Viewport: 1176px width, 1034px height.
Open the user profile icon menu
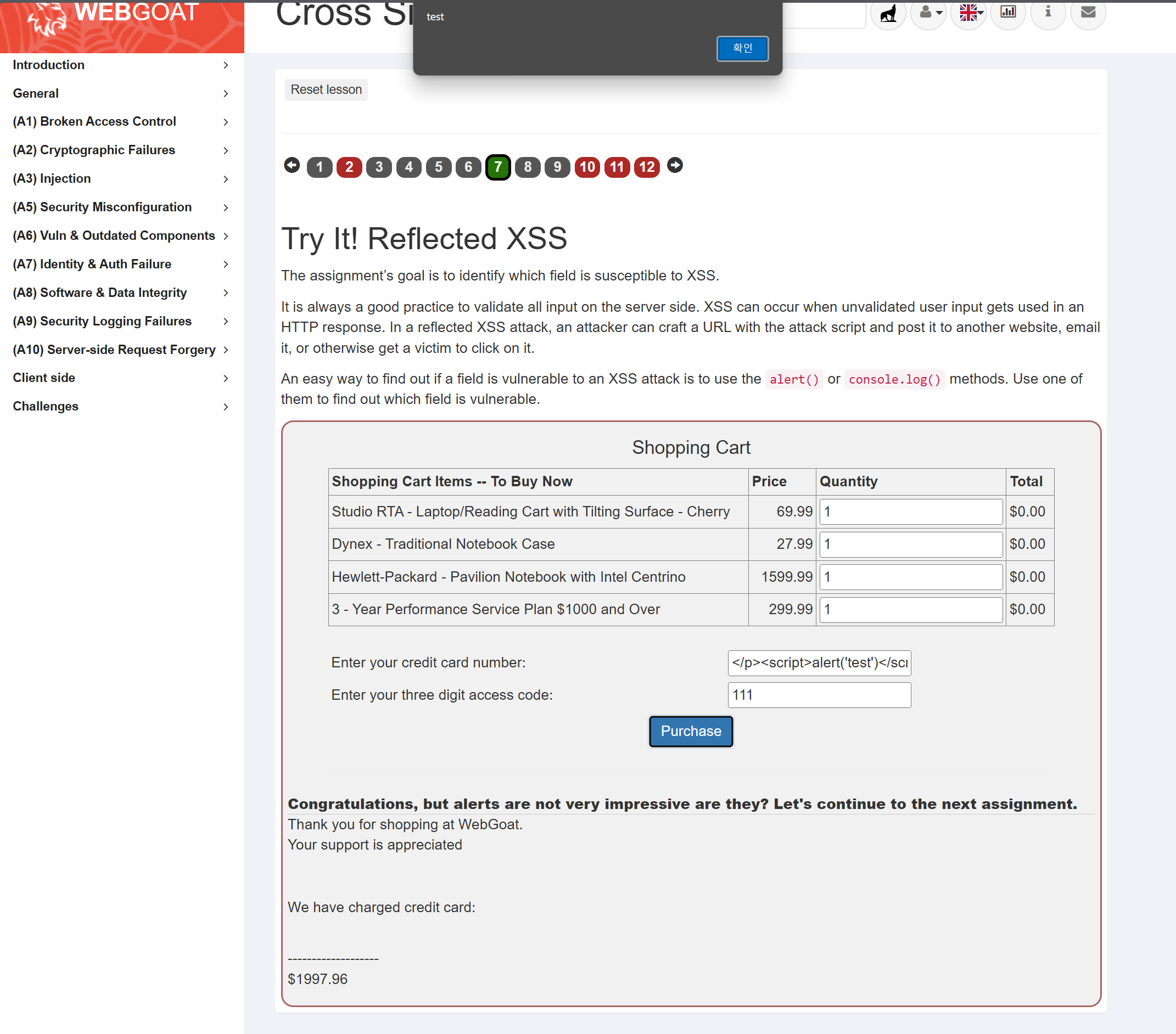[928, 13]
